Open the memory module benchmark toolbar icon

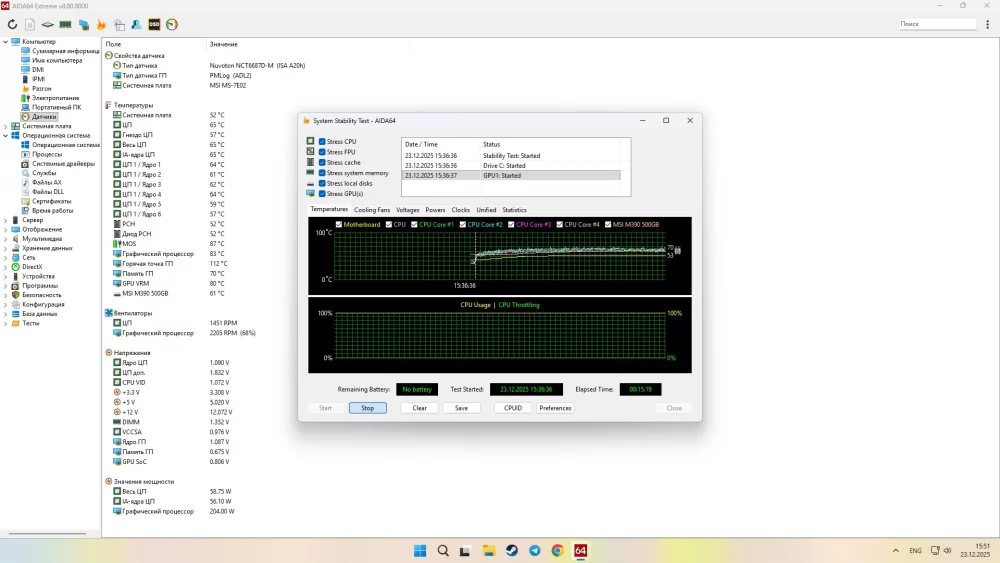coord(65,24)
